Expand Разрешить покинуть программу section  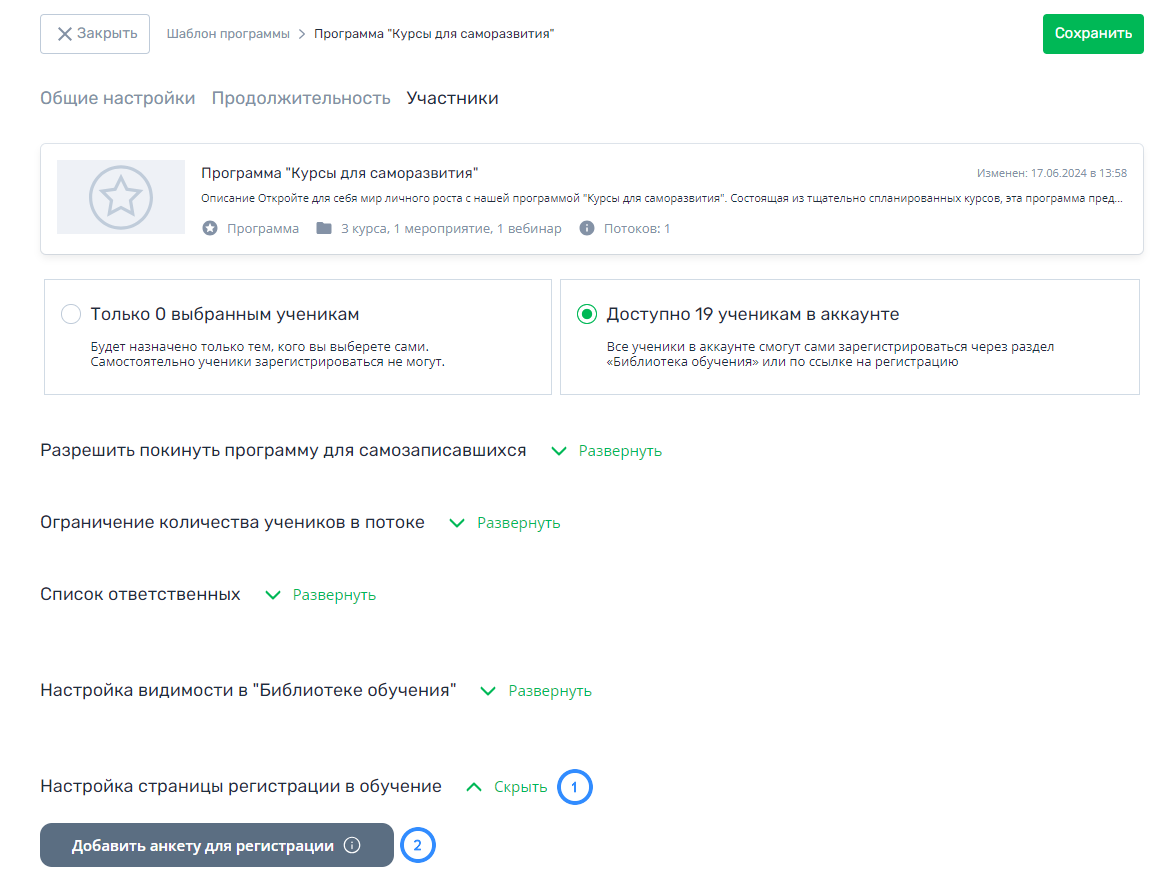tap(606, 451)
